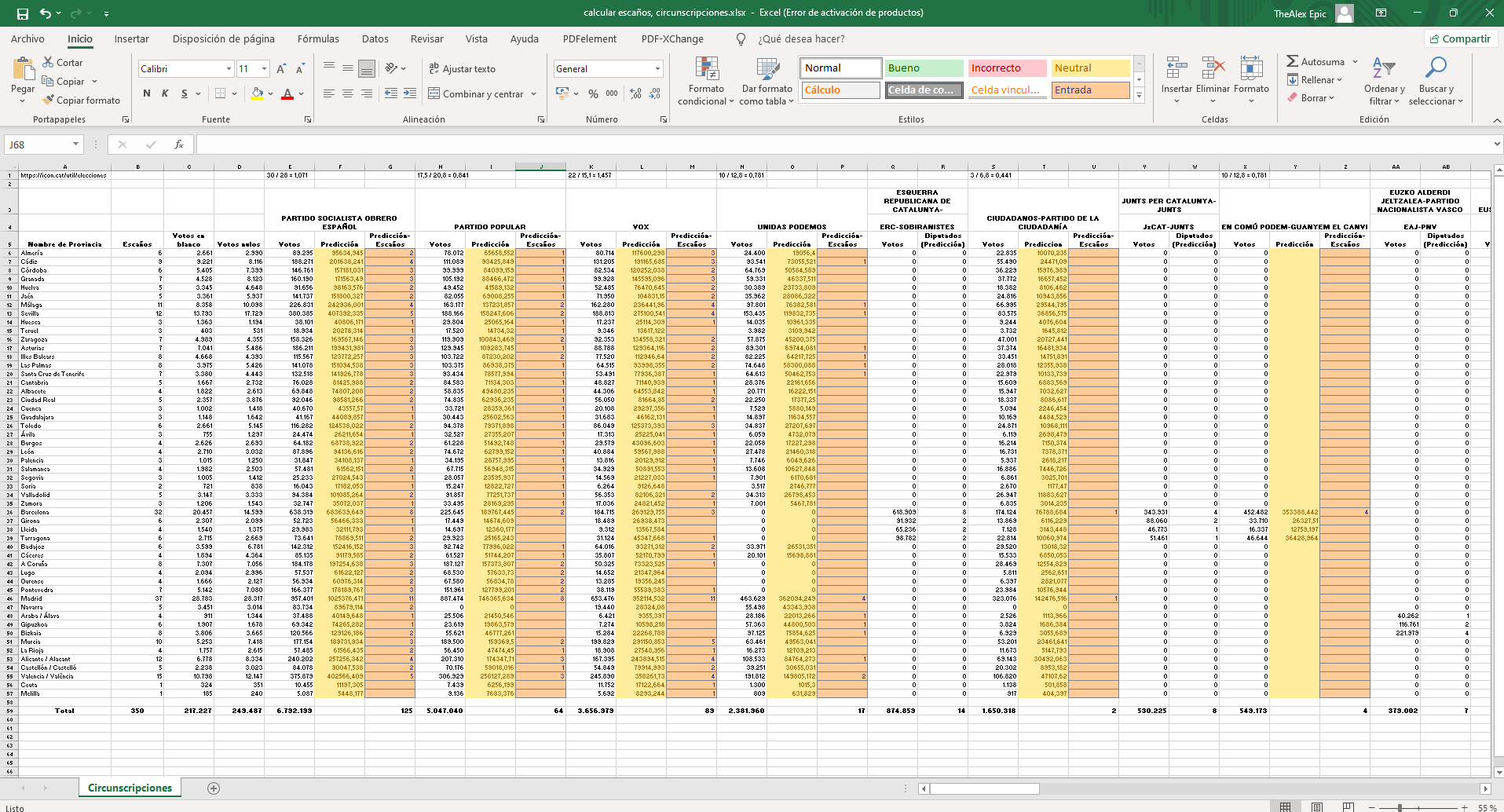Open Buscar y seleccionar tools
The width and height of the screenshot is (1504, 812).
[1436, 81]
